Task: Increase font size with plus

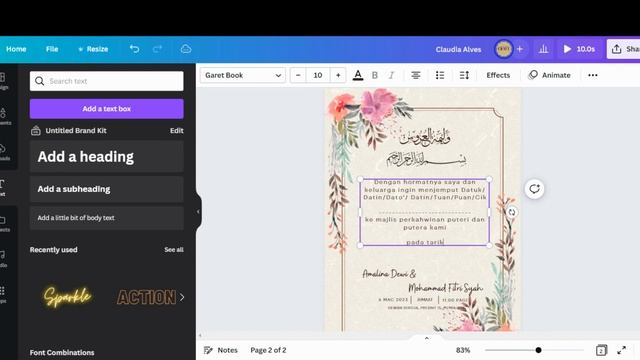Action: coord(338,75)
